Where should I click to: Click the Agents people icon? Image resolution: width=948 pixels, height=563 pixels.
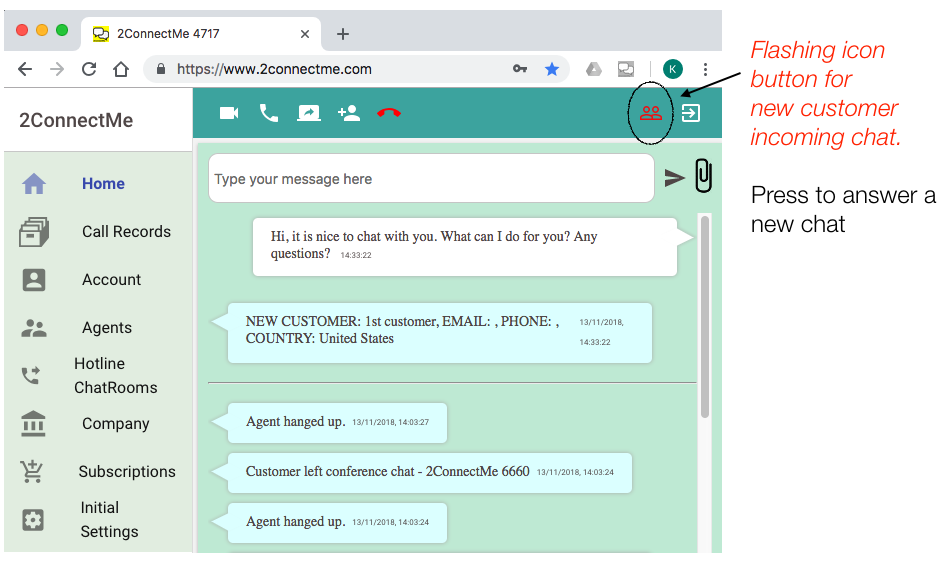click(34, 328)
